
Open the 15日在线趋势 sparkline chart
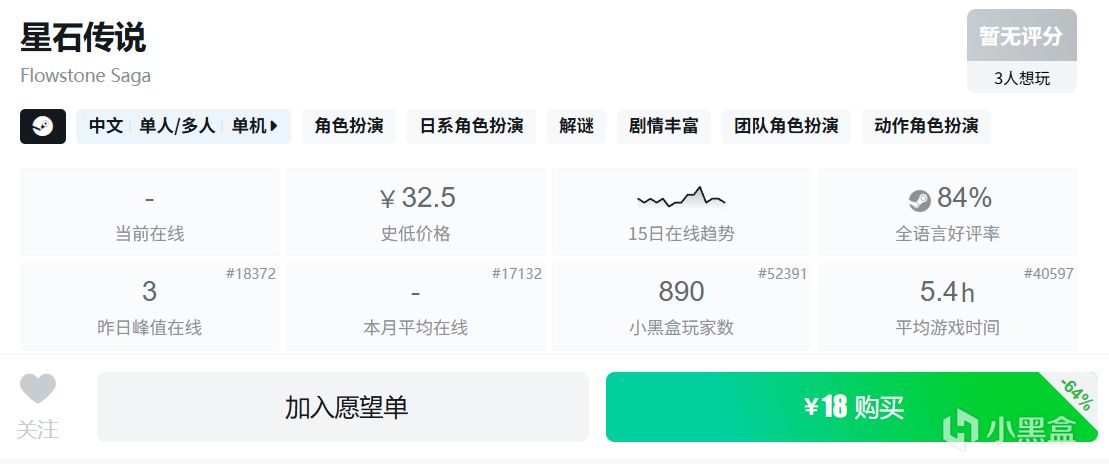(x=681, y=197)
